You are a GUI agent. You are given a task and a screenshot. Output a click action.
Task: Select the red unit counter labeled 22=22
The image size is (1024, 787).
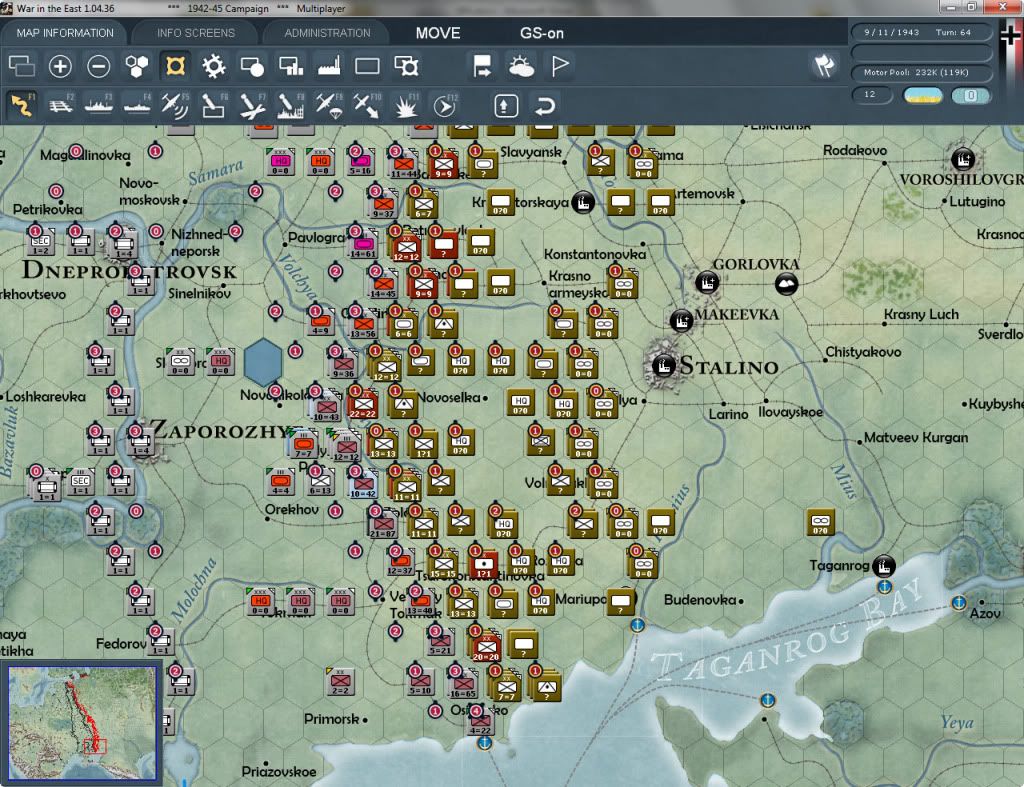pyautogui.click(x=363, y=404)
